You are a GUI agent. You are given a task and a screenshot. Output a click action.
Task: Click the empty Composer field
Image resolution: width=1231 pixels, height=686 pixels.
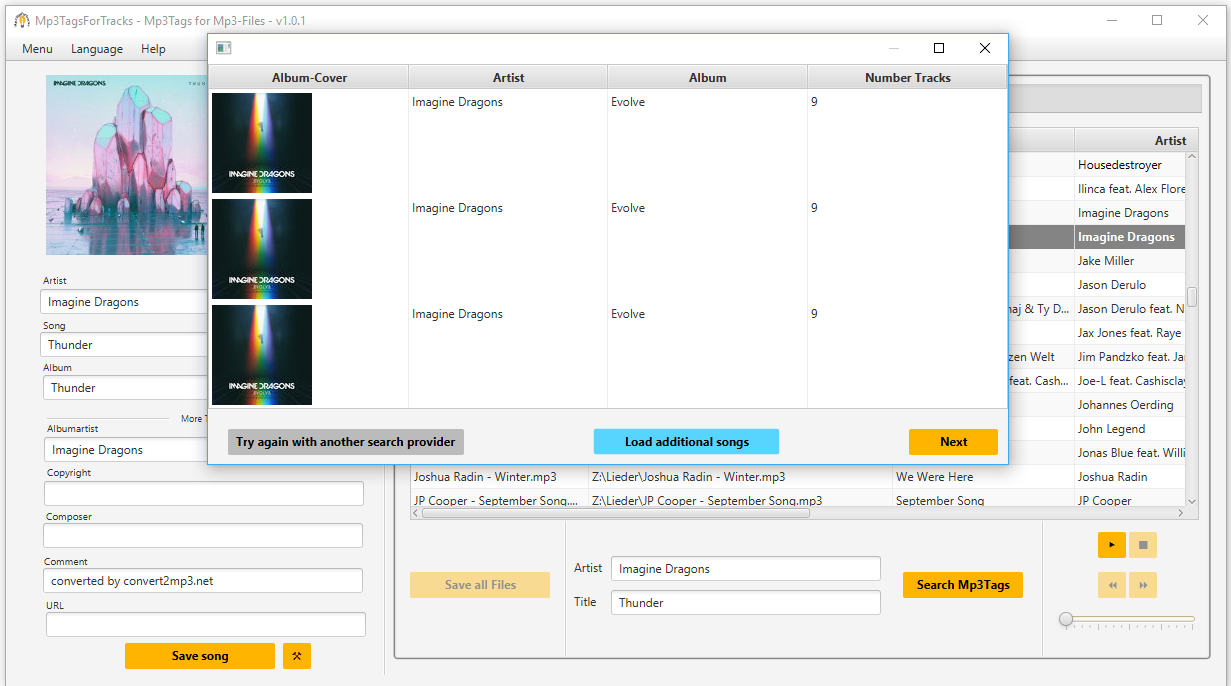click(x=204, y=536)
